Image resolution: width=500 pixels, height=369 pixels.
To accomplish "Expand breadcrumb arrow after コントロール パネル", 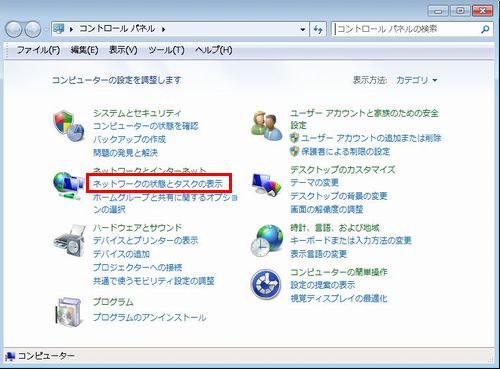I will point(164,29).
